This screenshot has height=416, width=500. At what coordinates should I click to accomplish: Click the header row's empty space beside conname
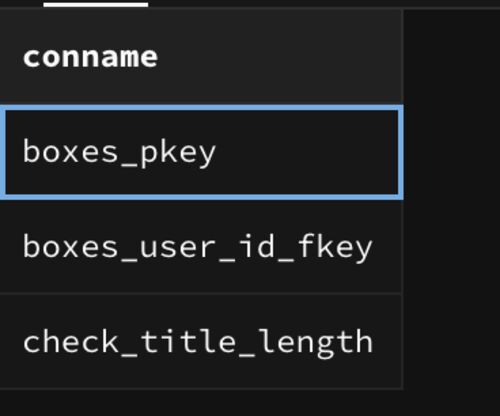pyautogui.click(x=278, y=57)
